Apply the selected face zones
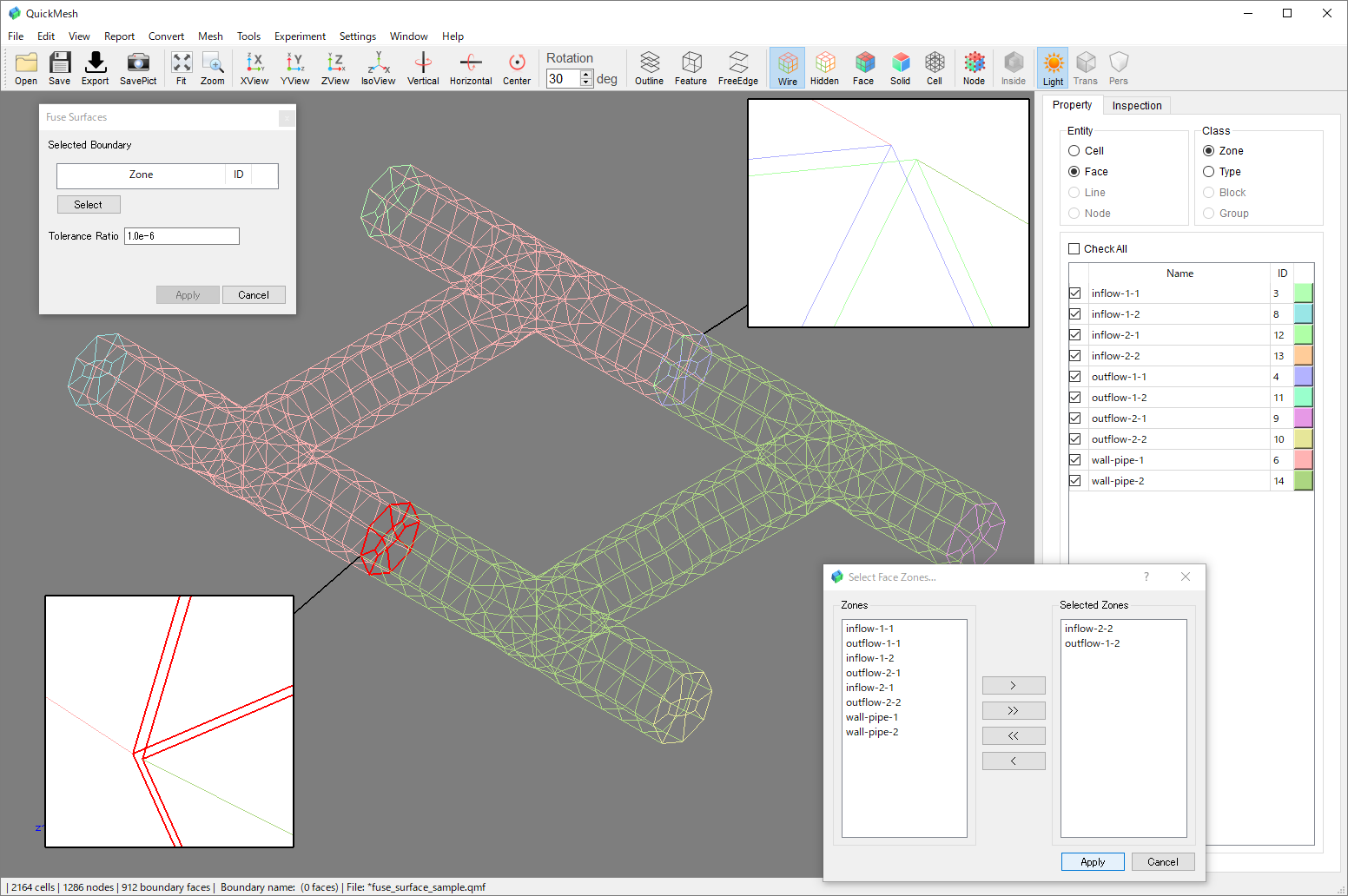Screen dimensions: 1348x896 1093,862
